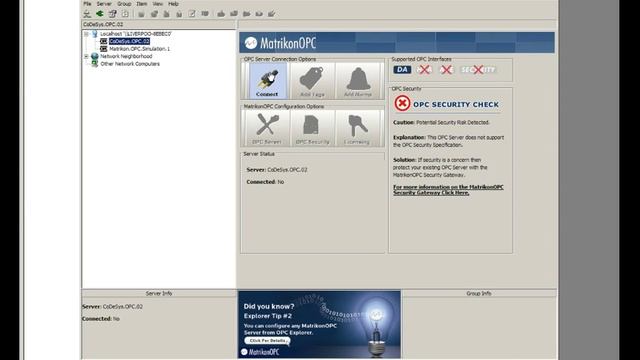Click the Network Neighborhood globe icon

coord(95,56)
